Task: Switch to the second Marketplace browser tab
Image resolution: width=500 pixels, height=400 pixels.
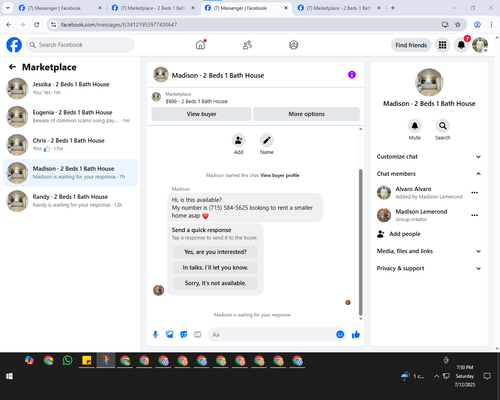Action: [153, 8]
